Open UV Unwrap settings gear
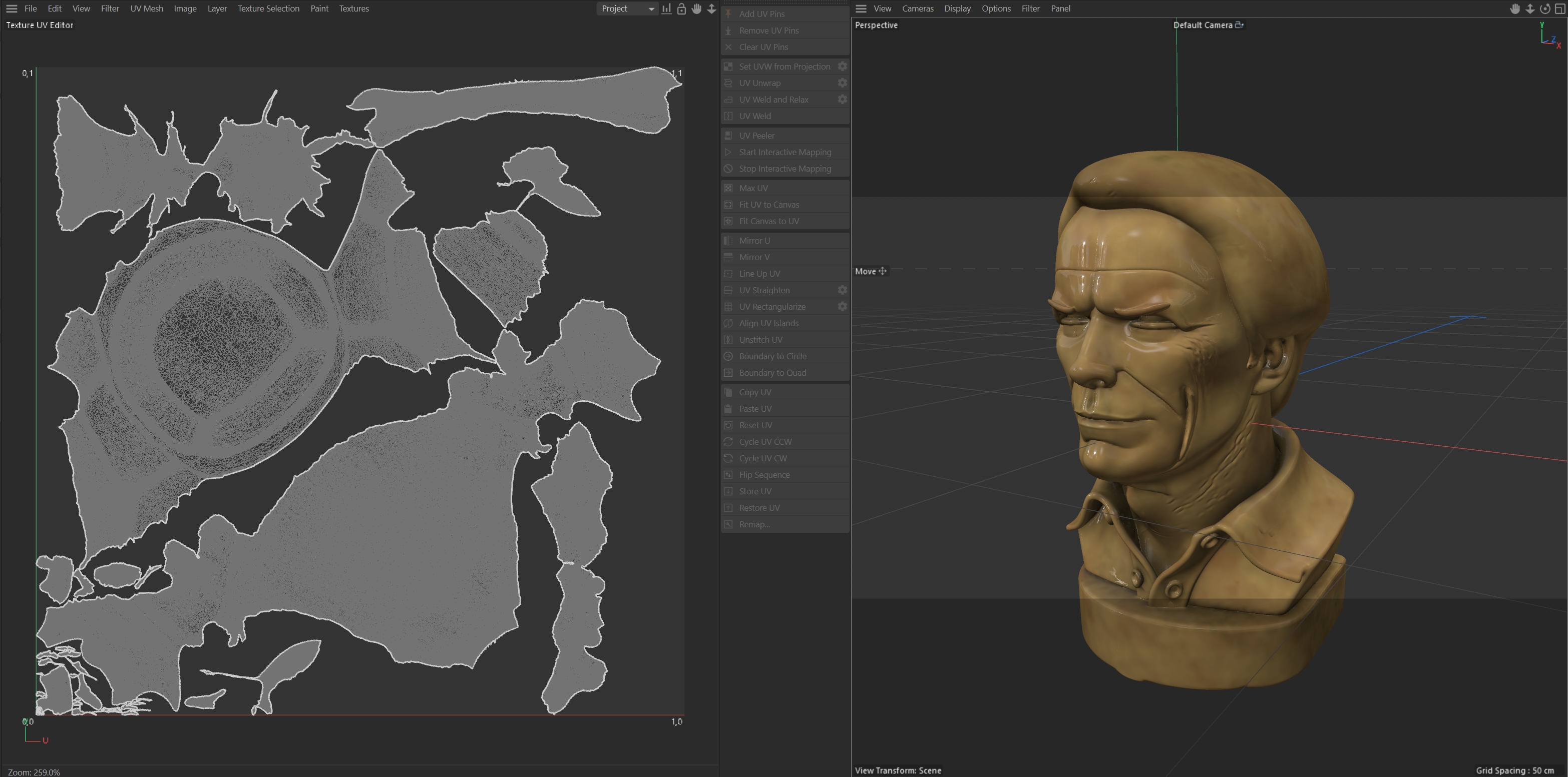1568x777 pixels. pos(843,83)
